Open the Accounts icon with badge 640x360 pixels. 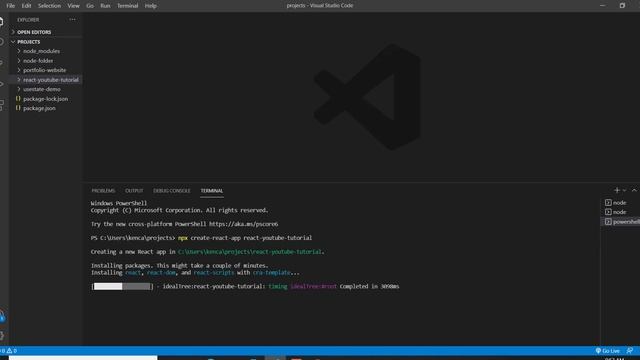(2, 316)
